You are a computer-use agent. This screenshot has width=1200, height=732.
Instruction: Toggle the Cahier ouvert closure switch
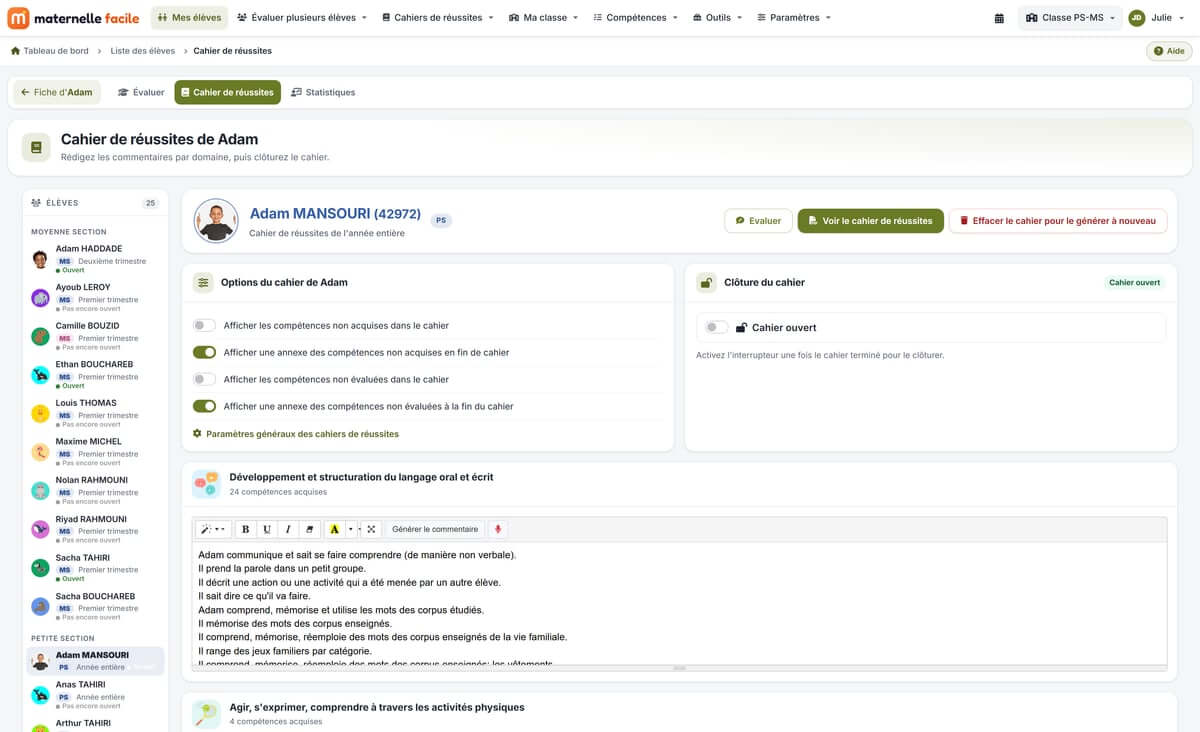click(x=716, y=327)
